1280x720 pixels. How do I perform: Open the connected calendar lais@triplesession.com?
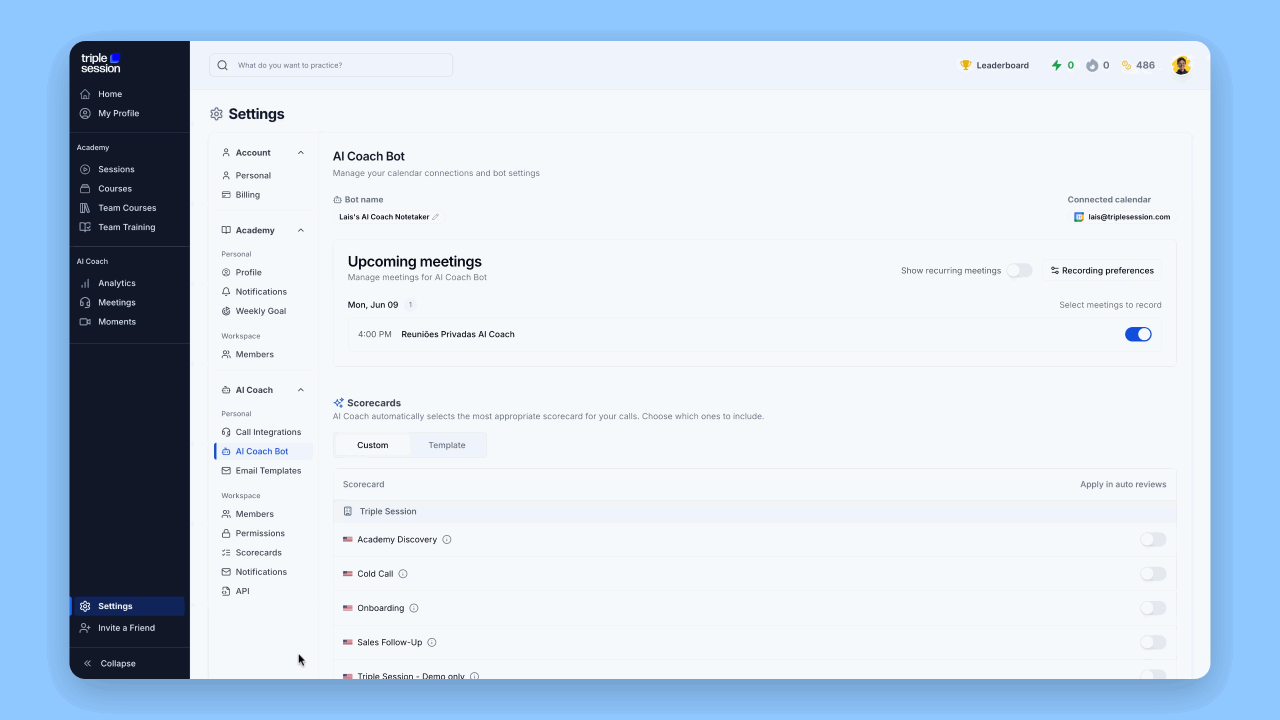click(1122, 217)
